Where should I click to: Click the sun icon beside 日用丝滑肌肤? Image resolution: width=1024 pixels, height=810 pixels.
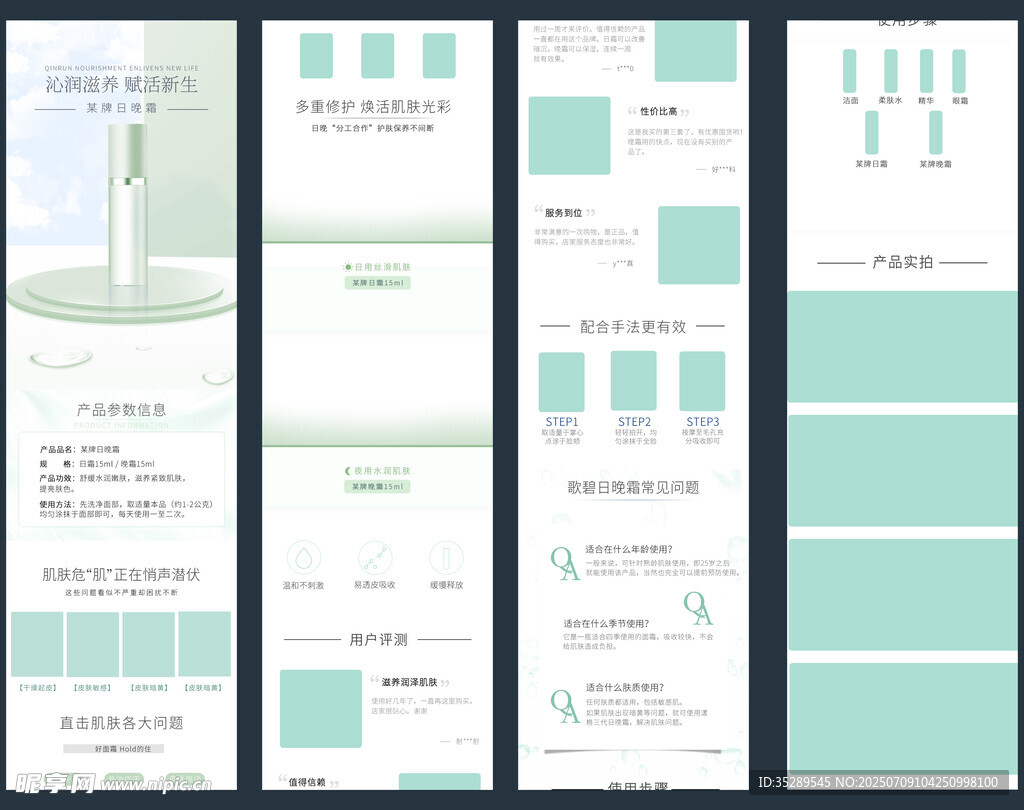click(x=348, y=267)
